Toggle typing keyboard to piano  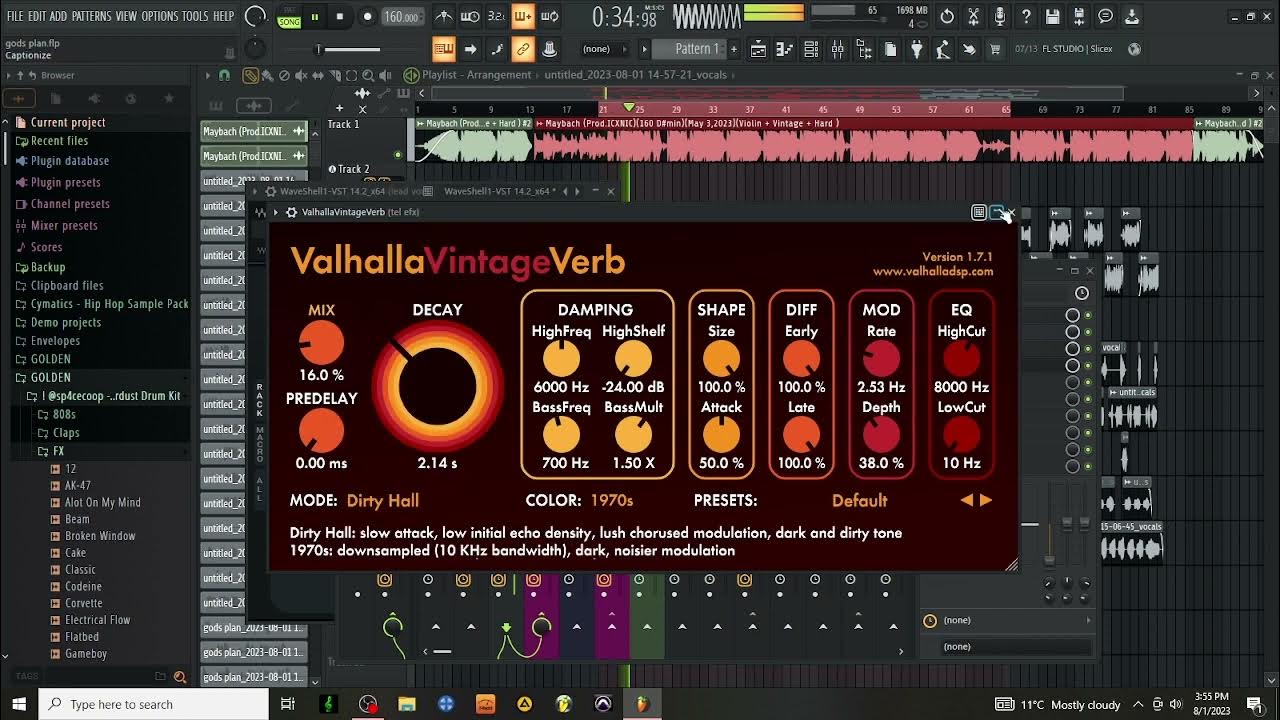click(444, 49)
